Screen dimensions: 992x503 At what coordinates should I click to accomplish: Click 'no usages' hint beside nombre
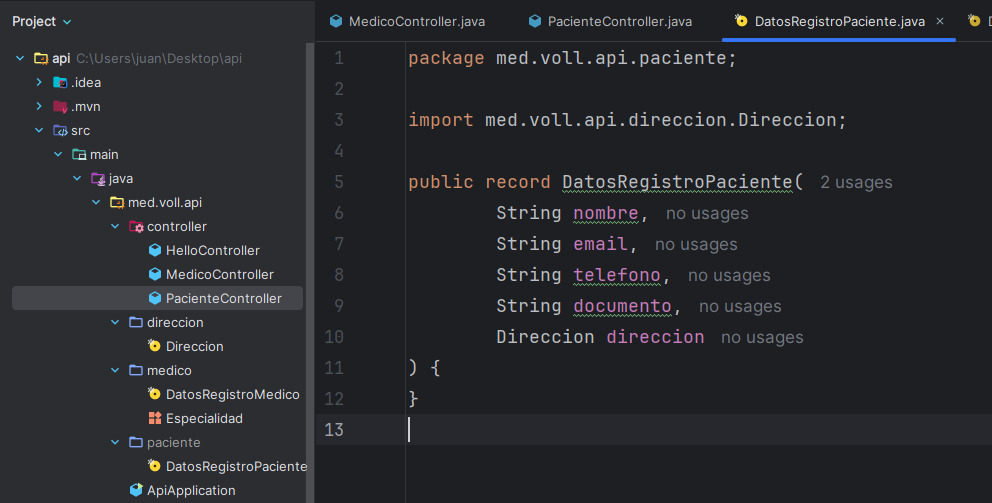point(707,213)
